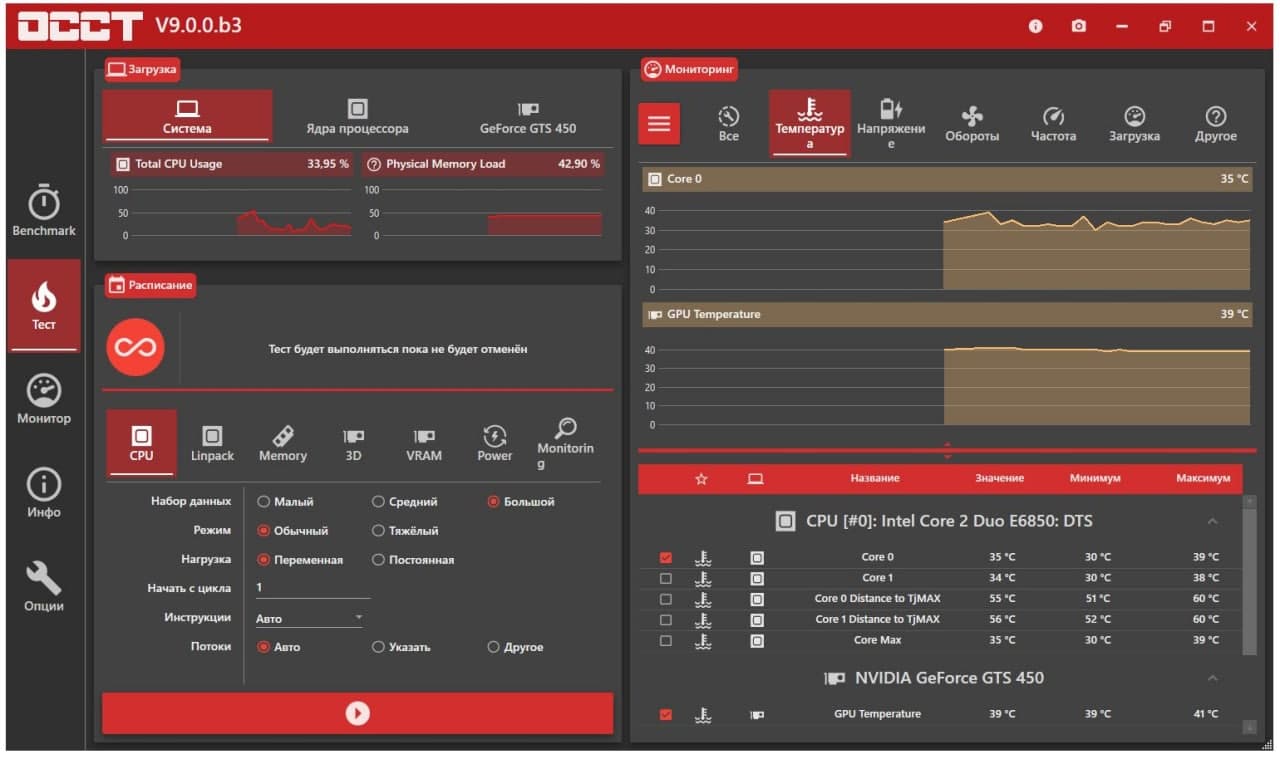Click thermometer icon in GPU Temperature row
Screen dimensions: 1280x759
(x=703, y=715)
